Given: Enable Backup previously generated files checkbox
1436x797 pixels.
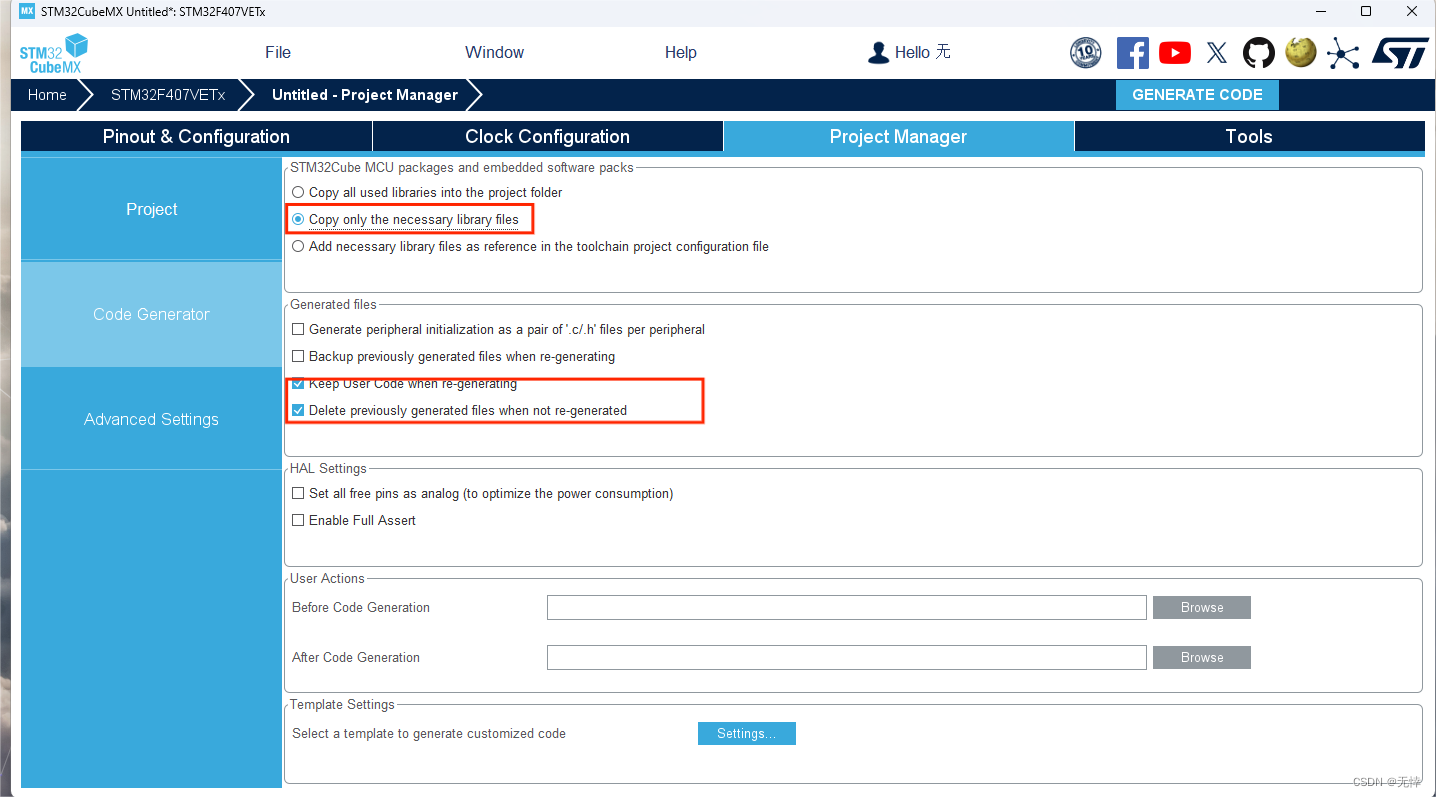Looking at the screenshot, I should point(298,356).
